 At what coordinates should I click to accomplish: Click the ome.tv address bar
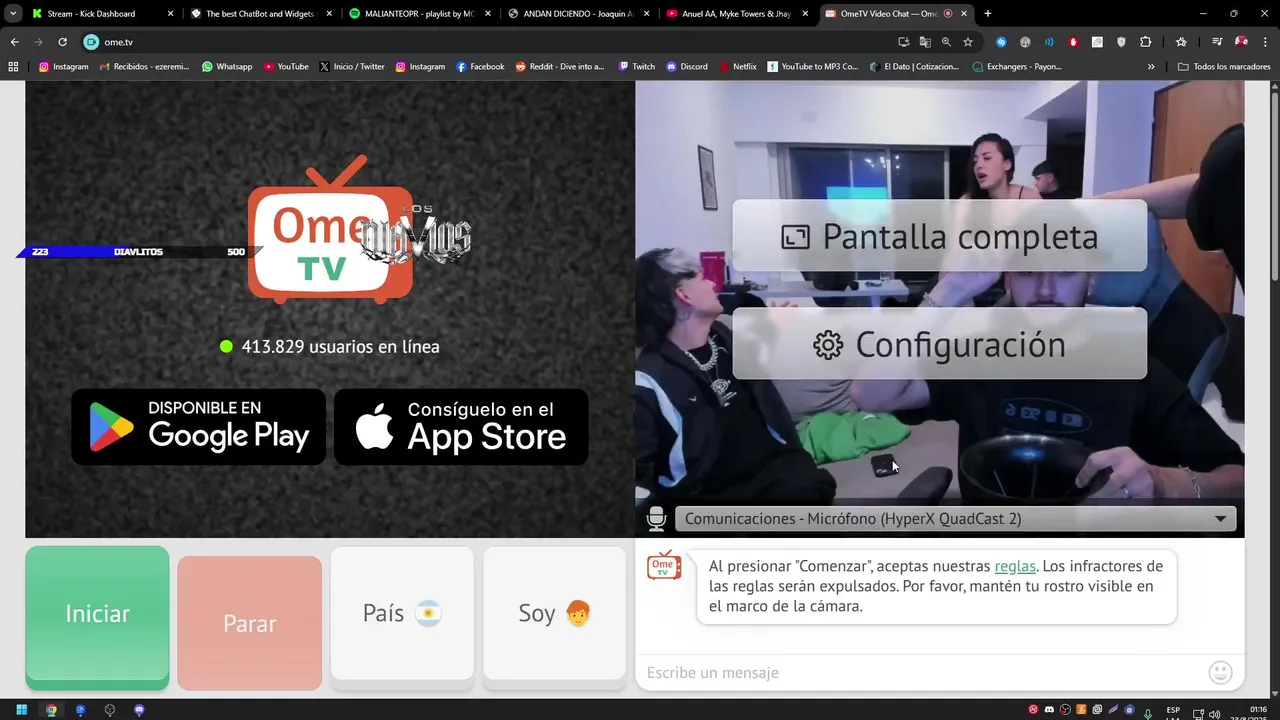(x=490, y=42)
